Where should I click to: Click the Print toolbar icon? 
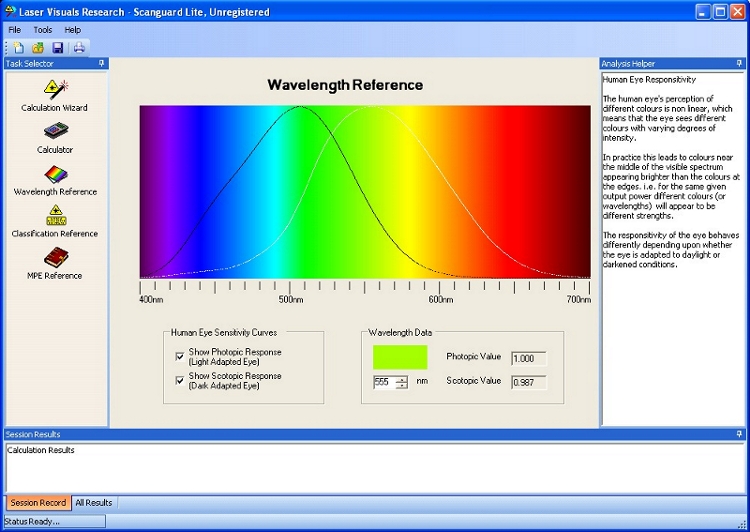[x=79, y=47]
